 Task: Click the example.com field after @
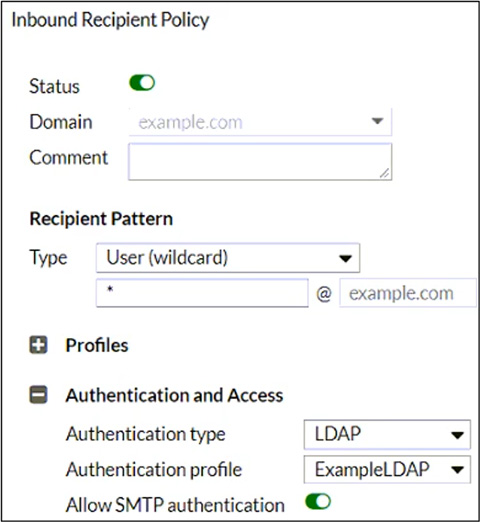pyautogui.click(x=408, y=293)
